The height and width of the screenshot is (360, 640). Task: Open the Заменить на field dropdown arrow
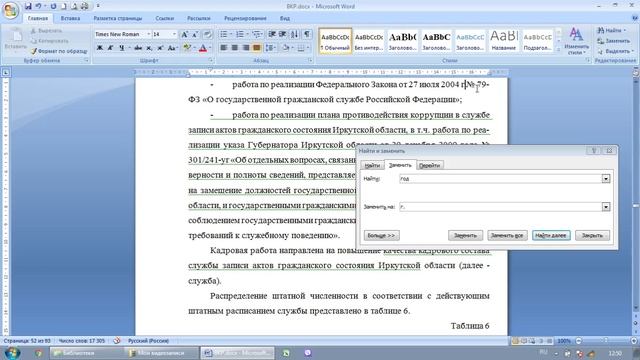[606, 207]
